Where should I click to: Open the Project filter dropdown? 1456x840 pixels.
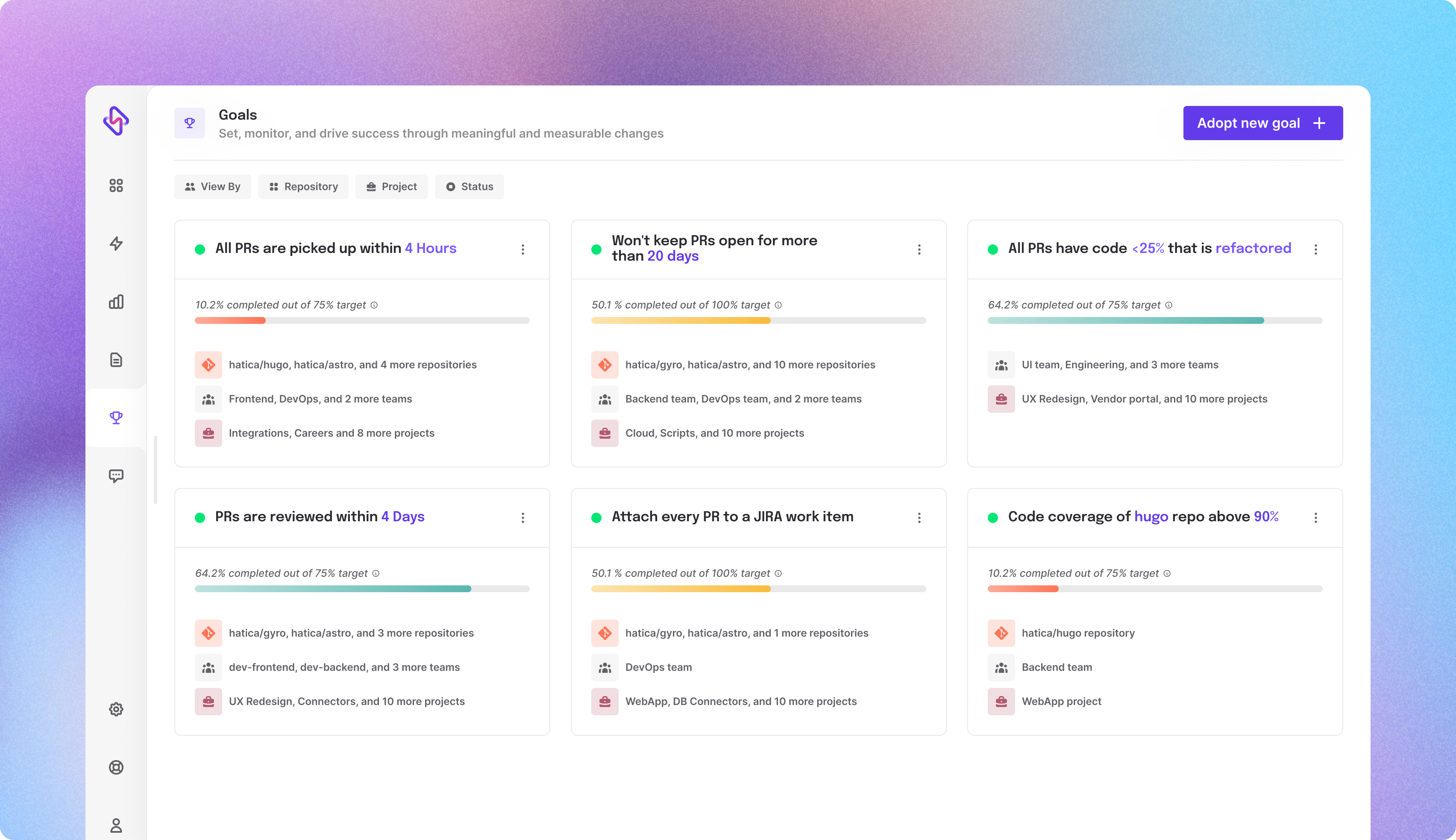coord(391,186)
